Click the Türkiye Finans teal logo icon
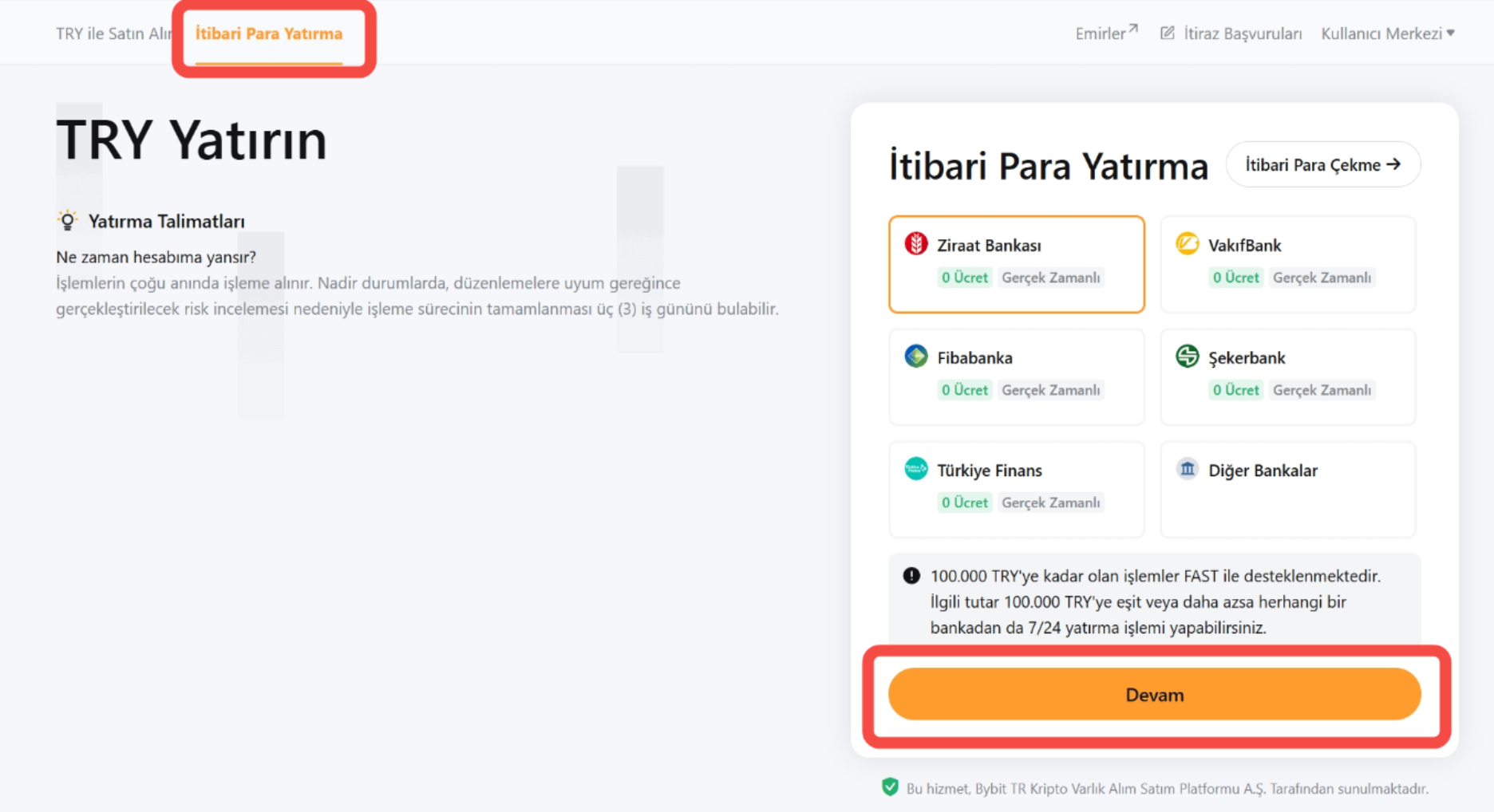Screen dimensions: 1494x812 pyautogui.click(x=915, y=468)
